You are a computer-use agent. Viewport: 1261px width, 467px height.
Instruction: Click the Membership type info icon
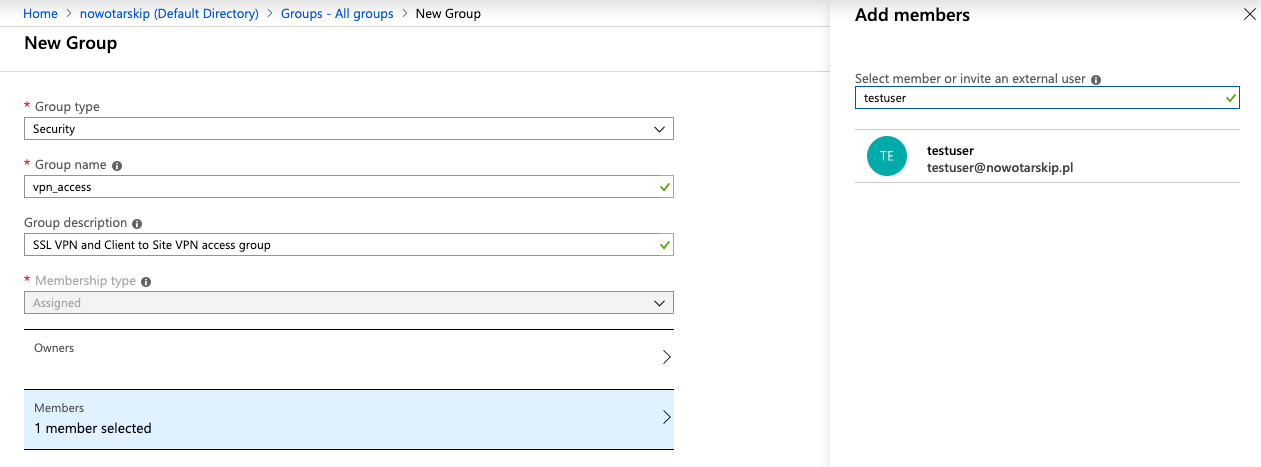pos(146,281)
